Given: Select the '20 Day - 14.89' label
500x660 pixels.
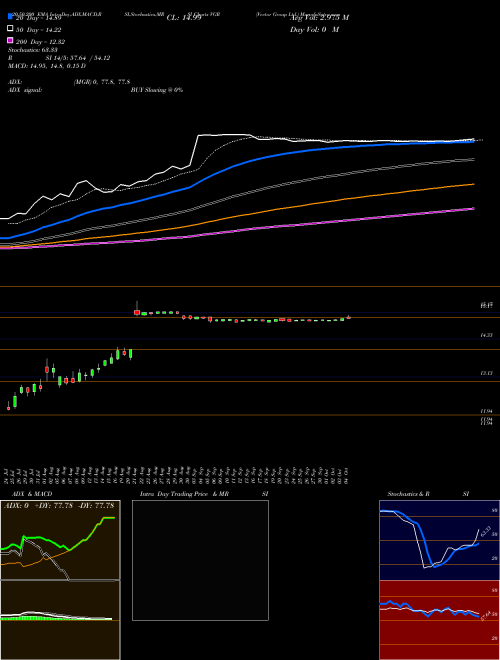Looking at the screenshot, I should pos(39,18).
